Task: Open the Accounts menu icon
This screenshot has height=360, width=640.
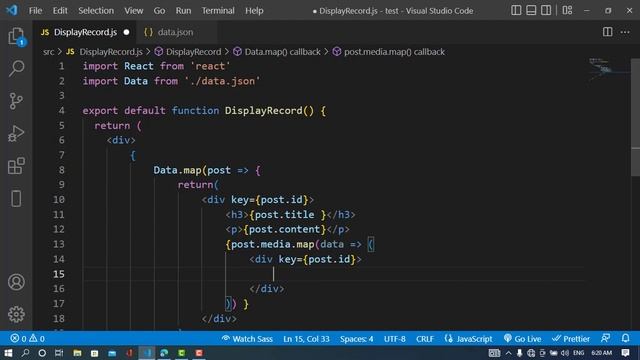Action: [x=16, y=282]
